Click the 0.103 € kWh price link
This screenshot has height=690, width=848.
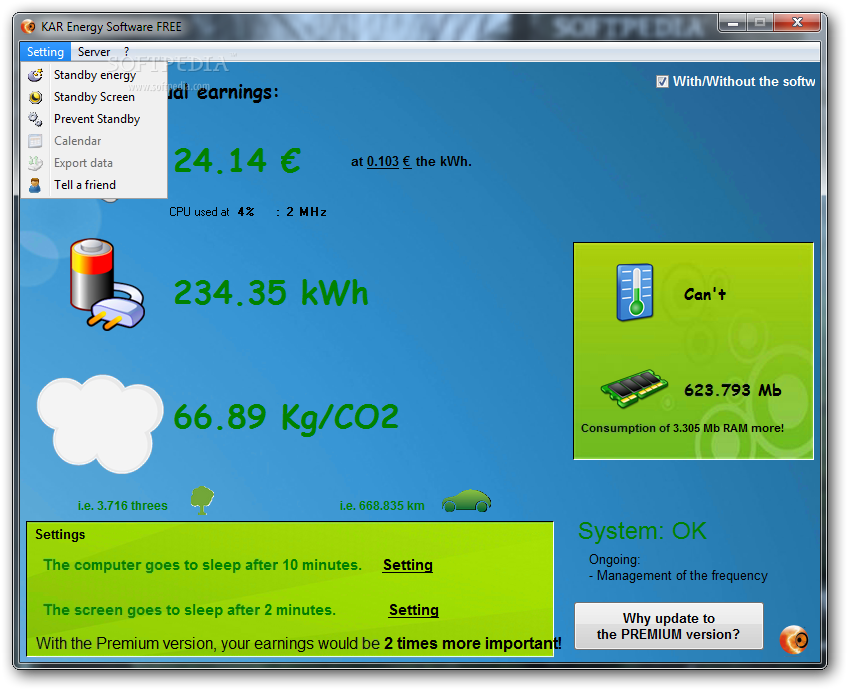389,162
